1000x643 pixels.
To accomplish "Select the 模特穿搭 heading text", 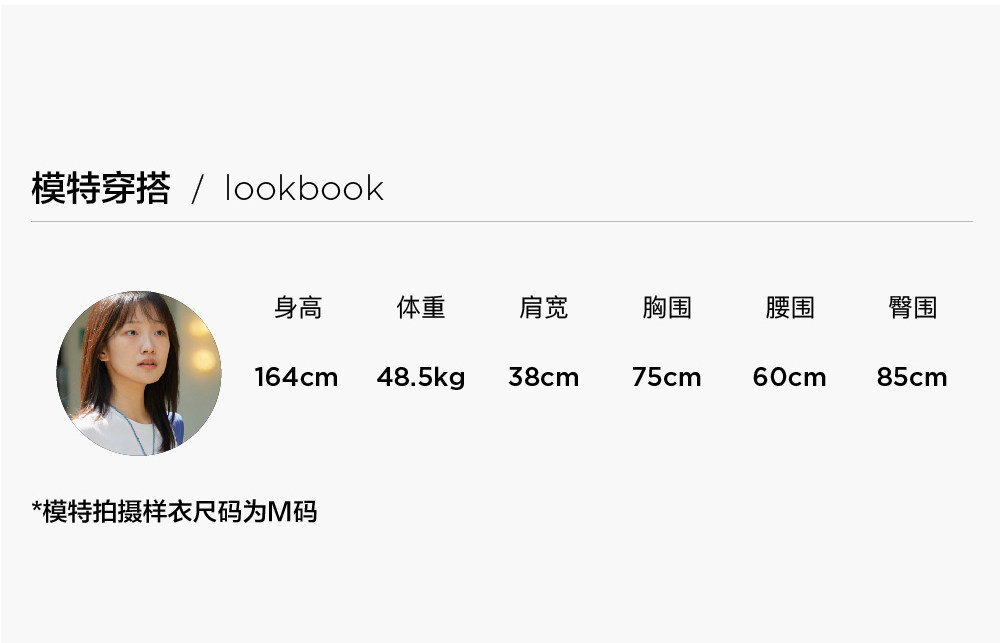I will click(x=101, y=188).
